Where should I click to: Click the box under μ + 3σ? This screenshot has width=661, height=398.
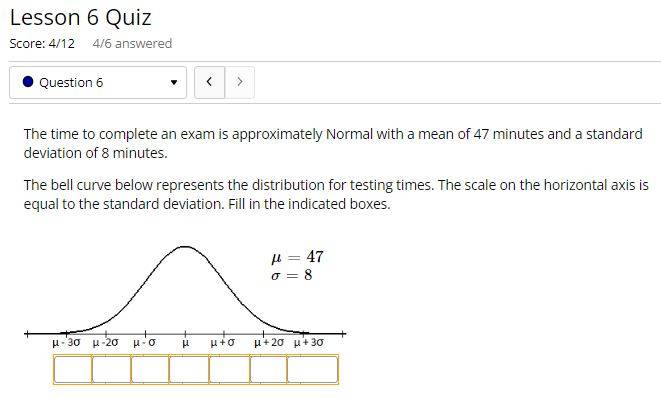click(312, 369)
